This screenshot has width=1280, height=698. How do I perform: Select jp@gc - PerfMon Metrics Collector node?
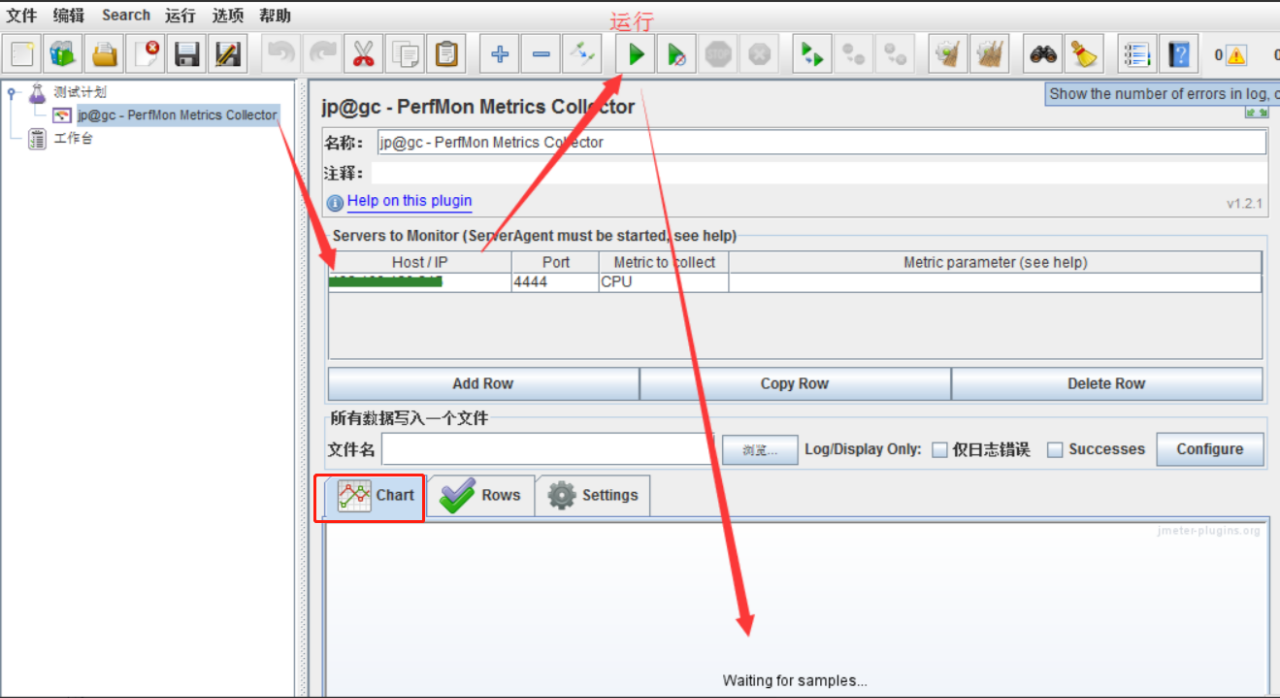coord(177,115)
